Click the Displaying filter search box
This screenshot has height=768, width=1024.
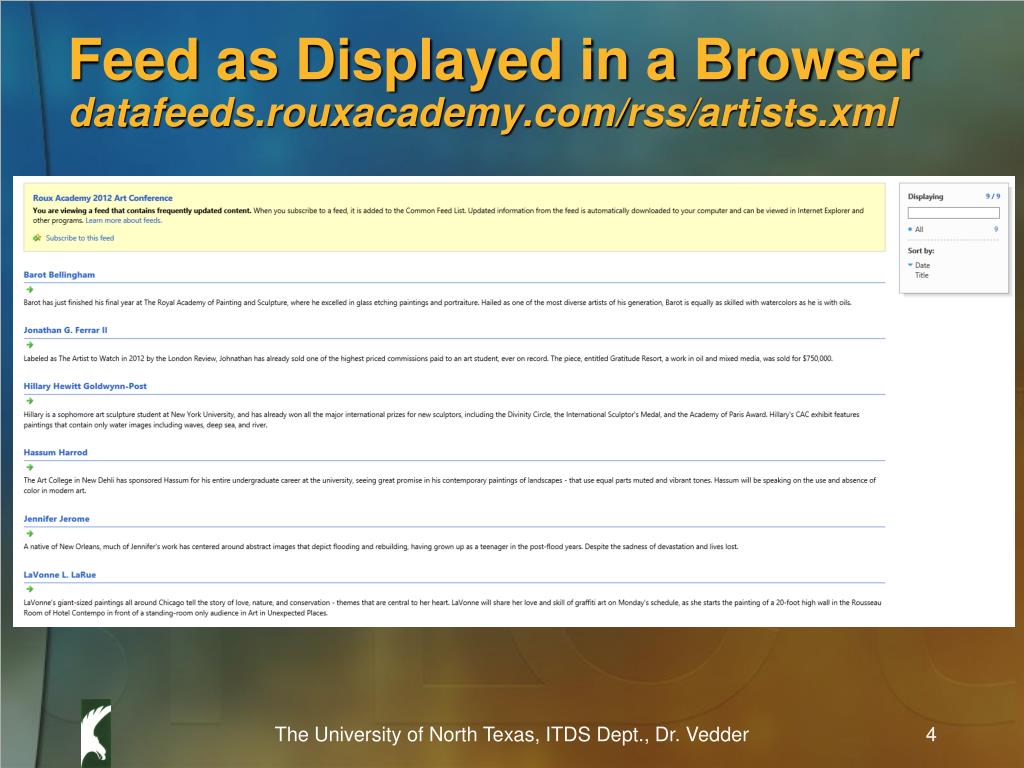pos(953,213)
